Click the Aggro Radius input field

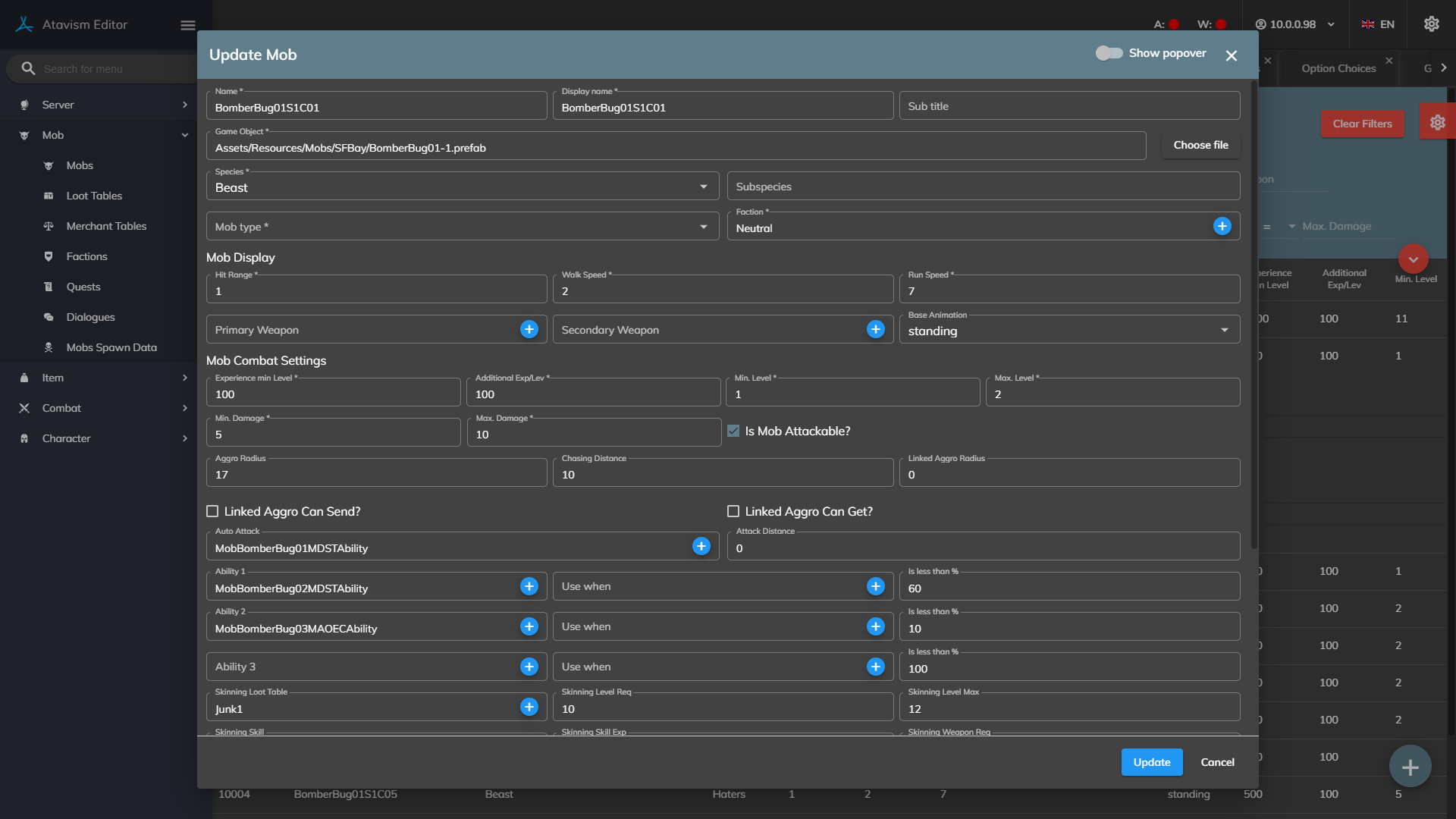(376, 475)
